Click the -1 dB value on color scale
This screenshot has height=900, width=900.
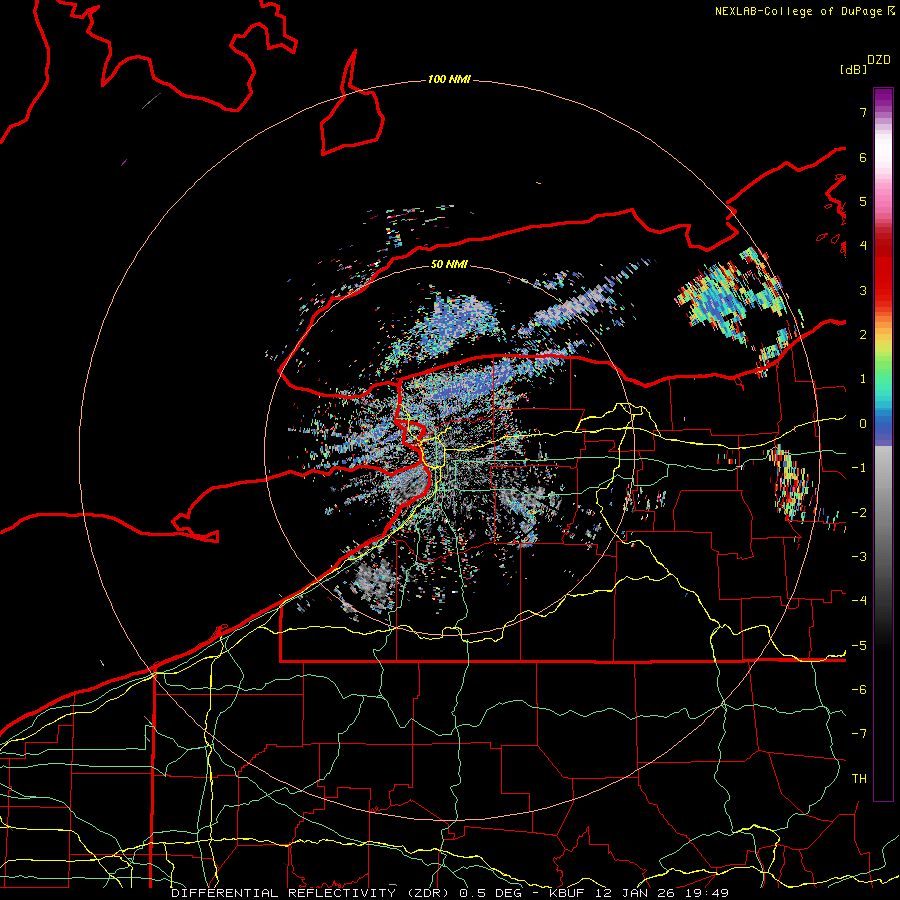(x=859, y=468)
